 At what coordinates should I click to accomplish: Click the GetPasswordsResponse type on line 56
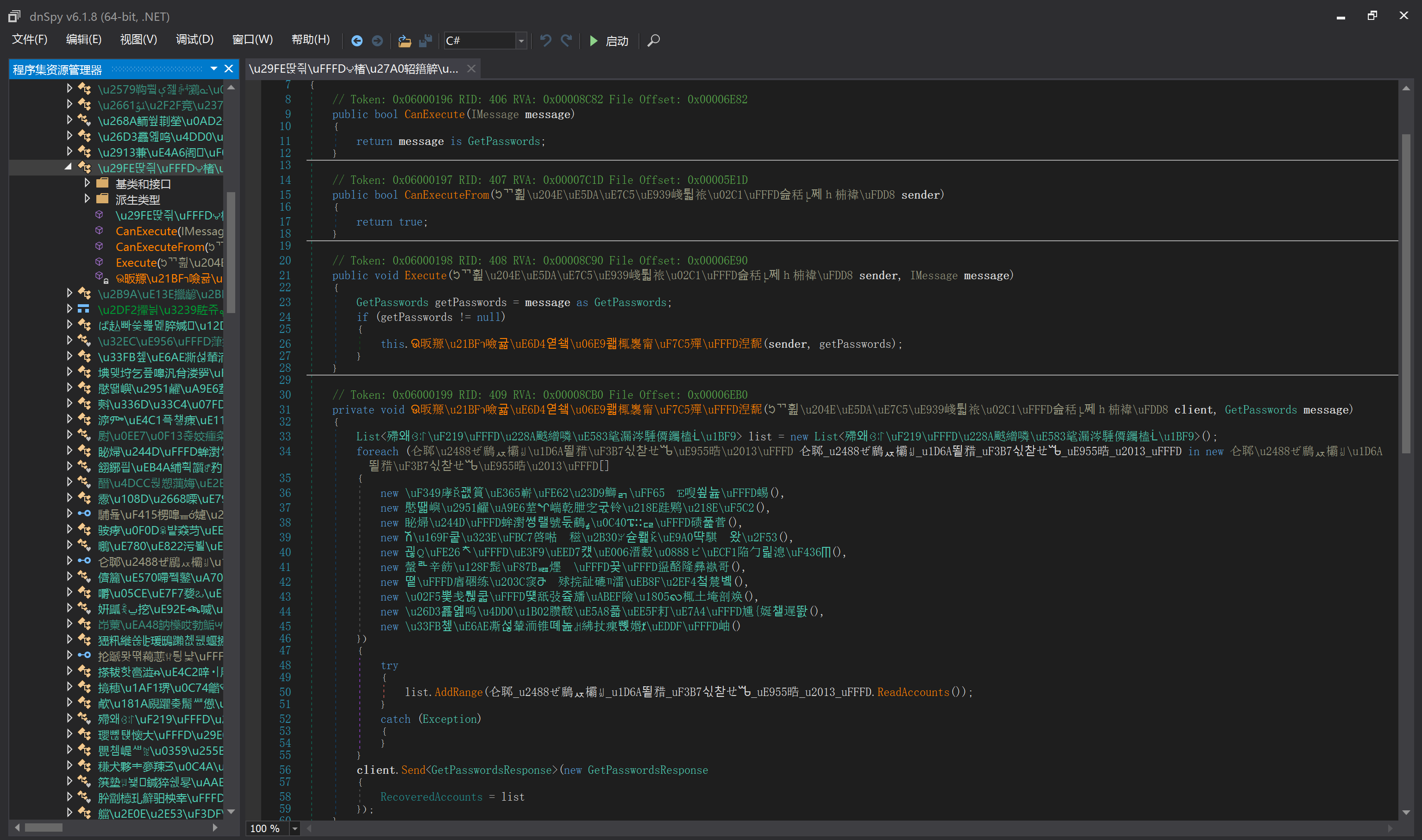click(x=491, y=770)
